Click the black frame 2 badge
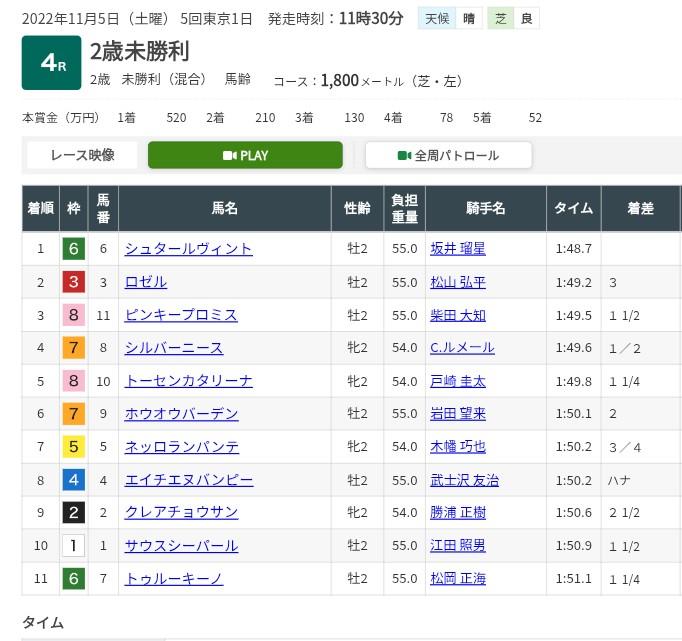682x641 pixels. 73,513
